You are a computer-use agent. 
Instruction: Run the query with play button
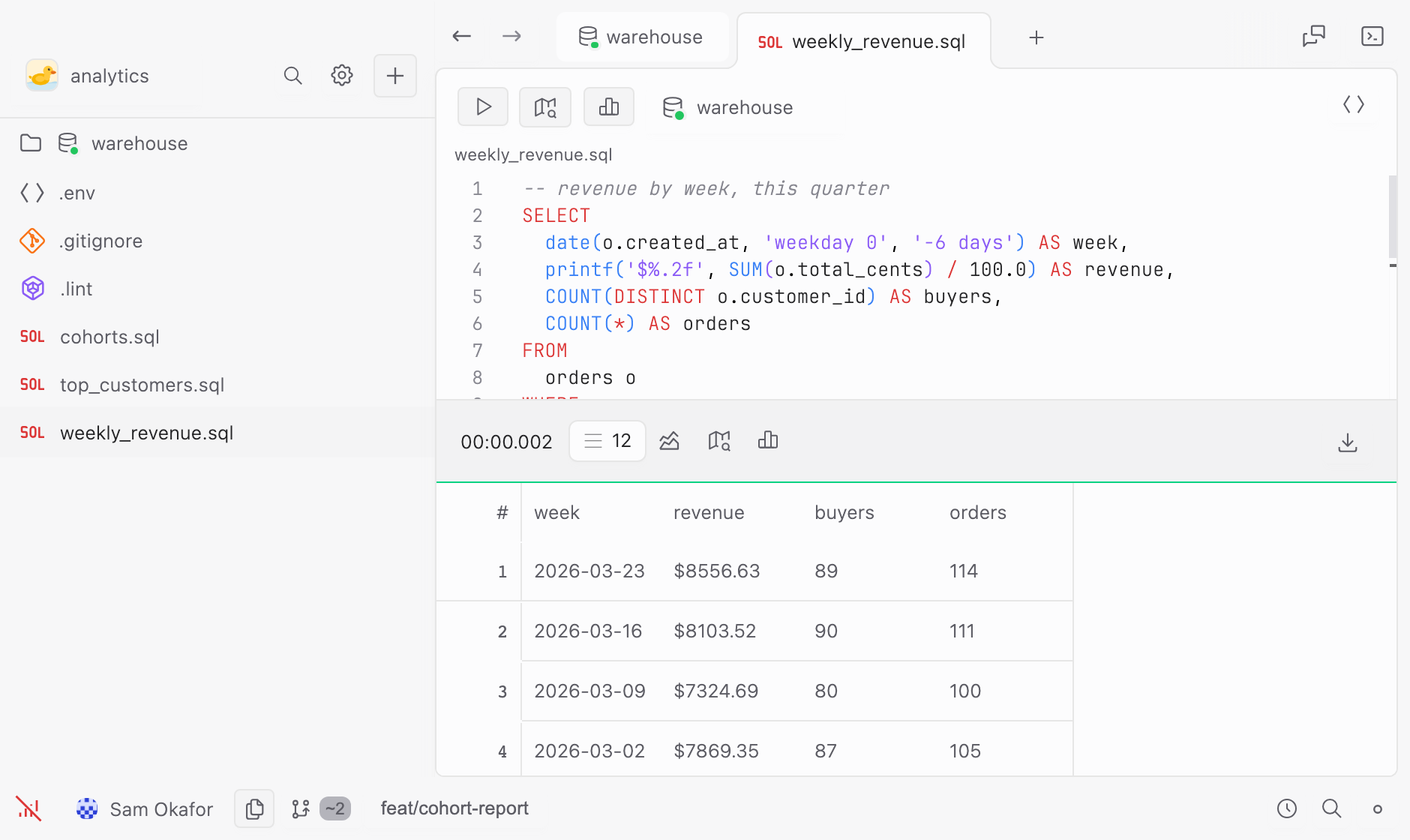coord(483,107)
